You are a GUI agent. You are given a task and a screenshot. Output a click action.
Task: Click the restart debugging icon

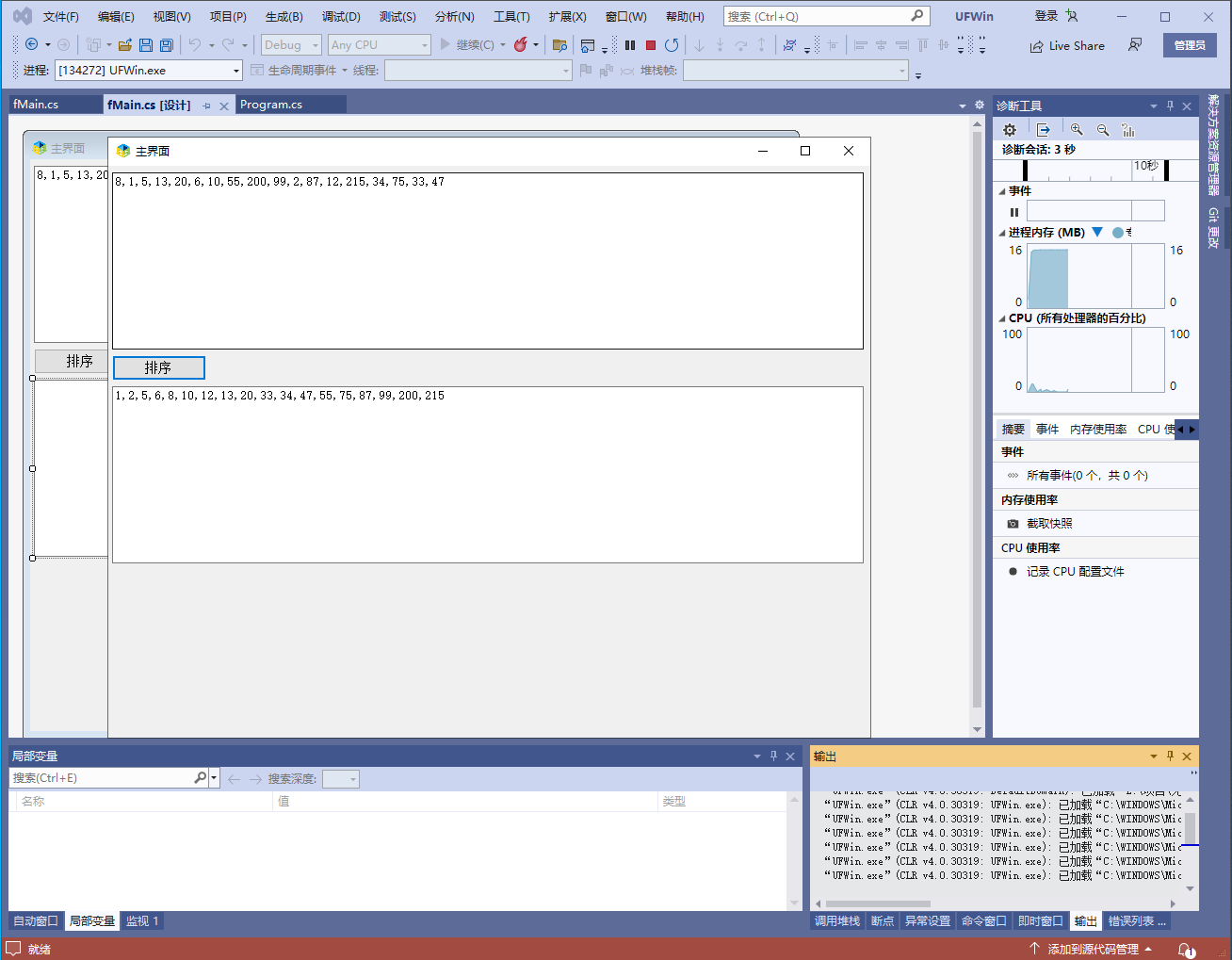(x=672, y=45)
